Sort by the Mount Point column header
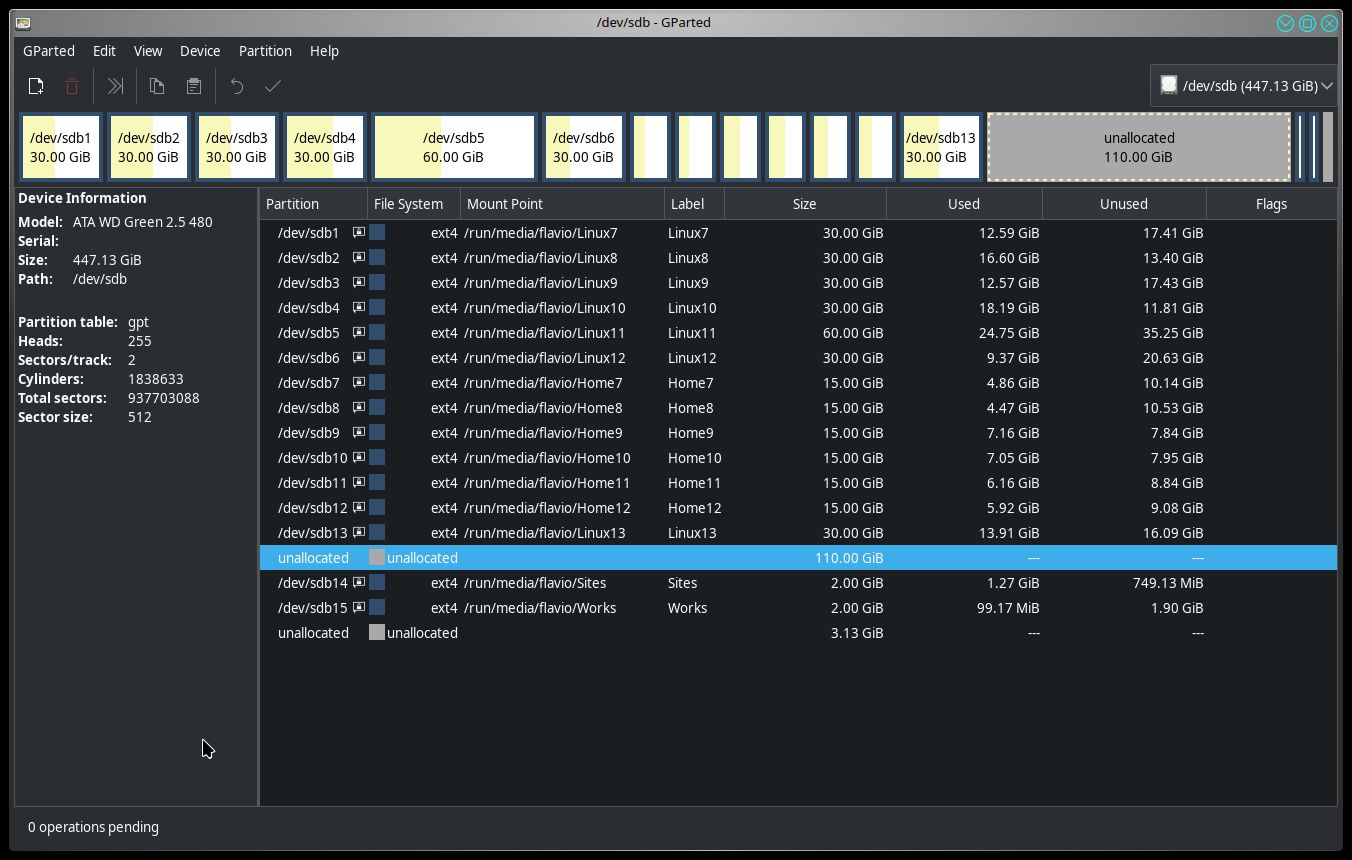 pyautogui.click(x=562, y=204)
